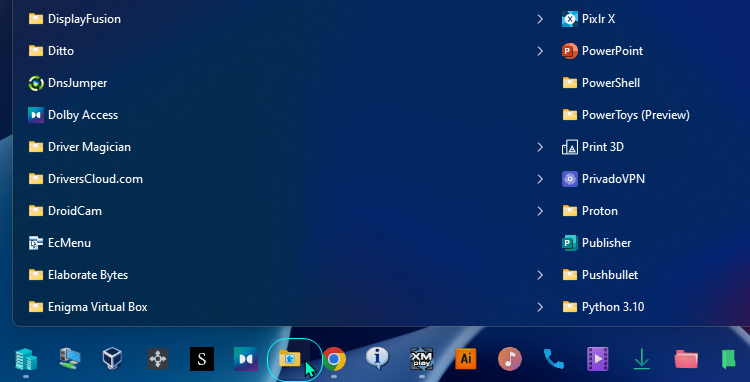Launch VirtualBox cube icon in taskbar

click(113, 359)
